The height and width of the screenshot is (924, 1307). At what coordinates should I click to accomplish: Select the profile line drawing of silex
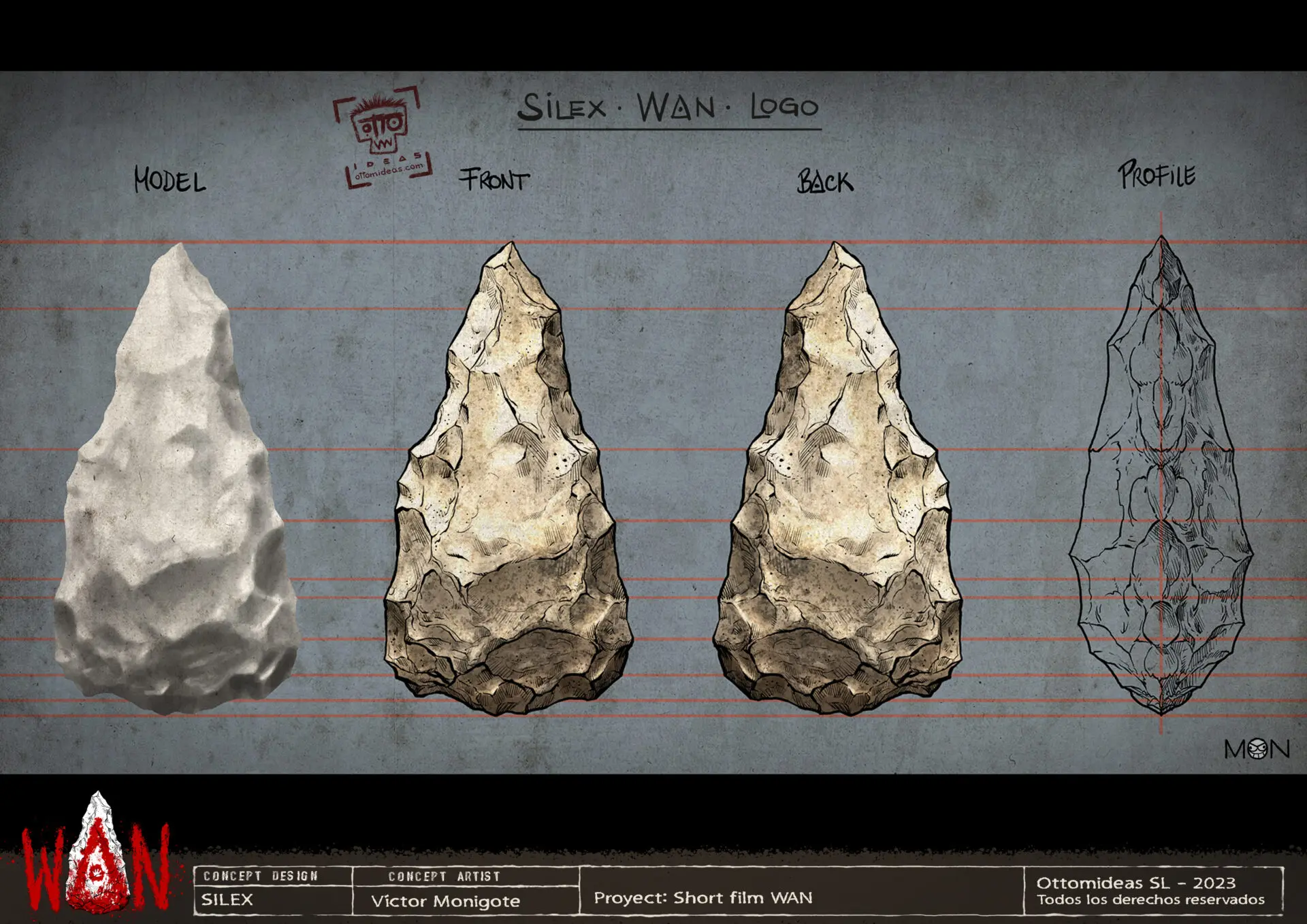(1161, 475)
